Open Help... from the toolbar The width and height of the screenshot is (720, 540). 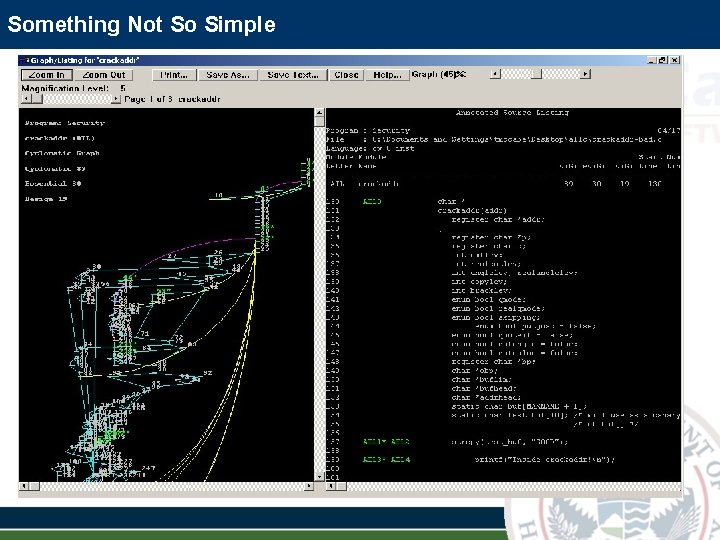pos(387,75)
